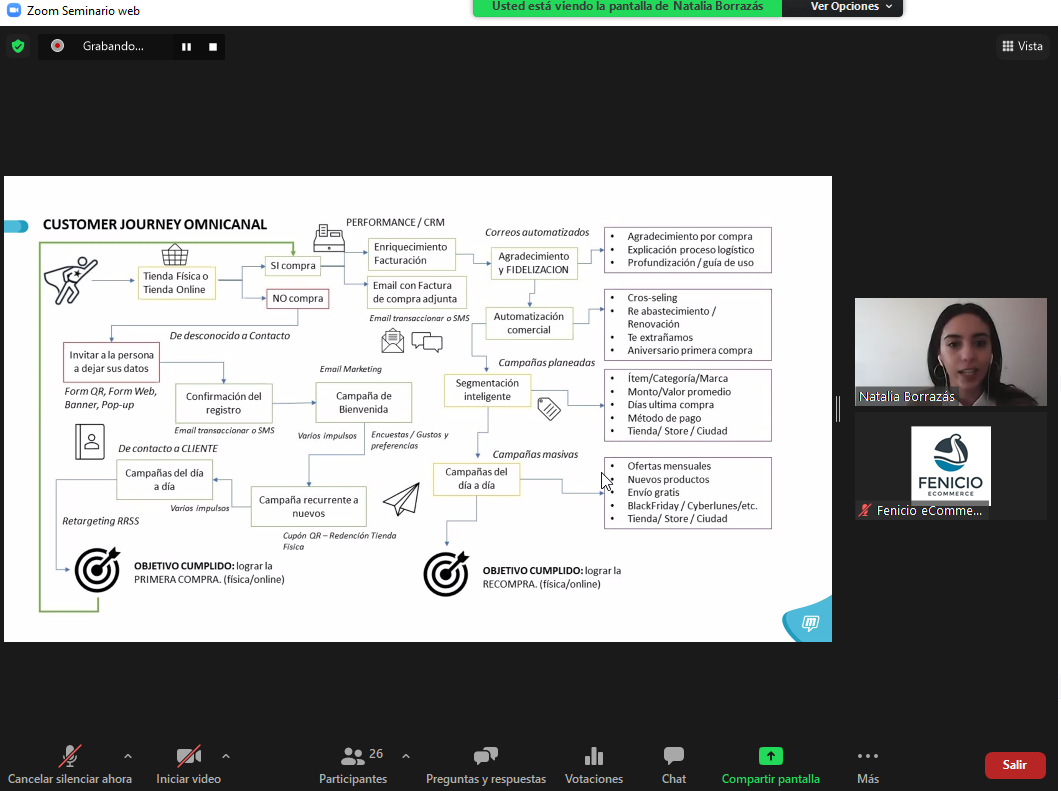Viewport: 1061px width, 791px height.
Task: Open Preguntas y respuestas
Action: point(486,765)
